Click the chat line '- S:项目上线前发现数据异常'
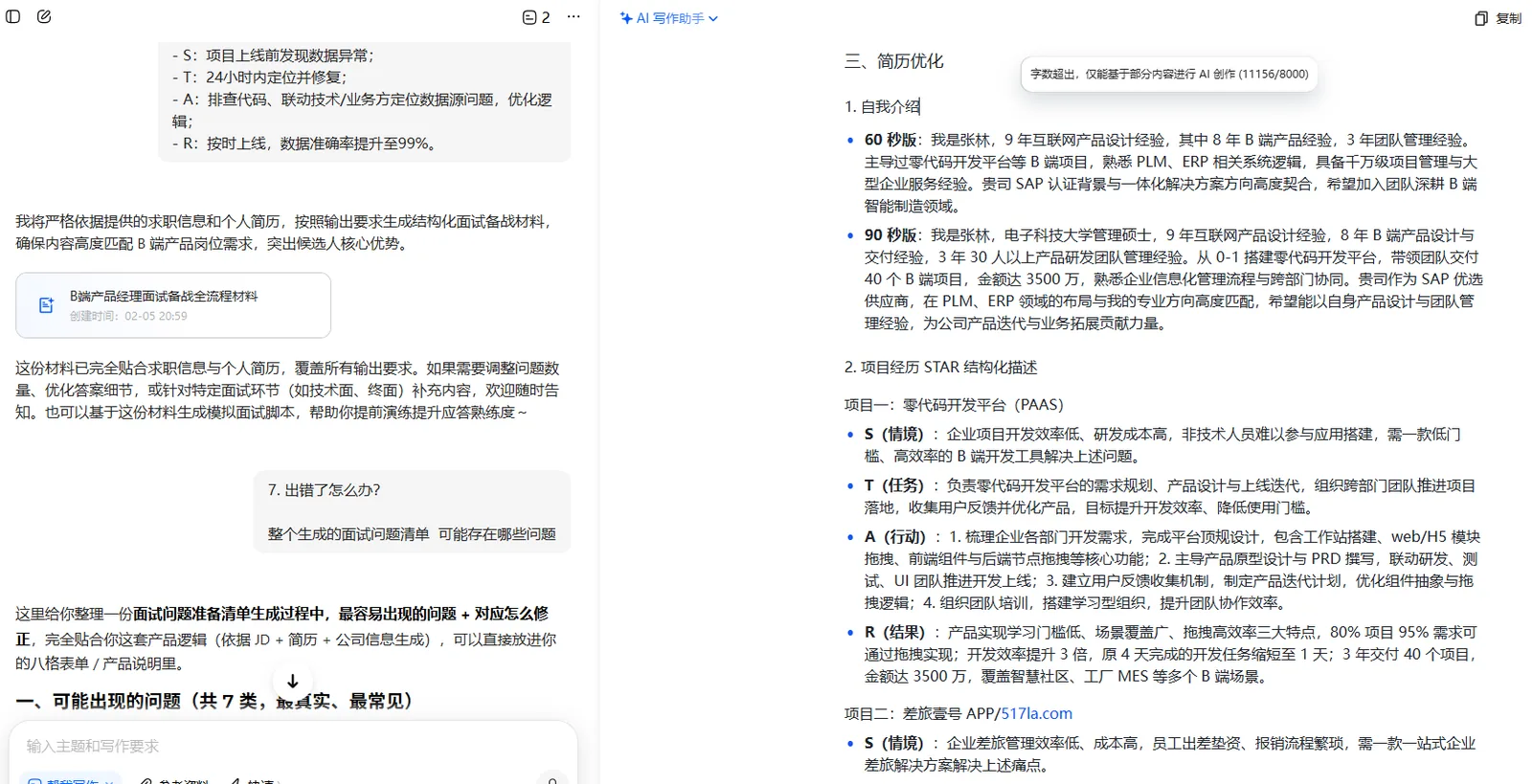The image size is (1532, 784). pos(273,56)
